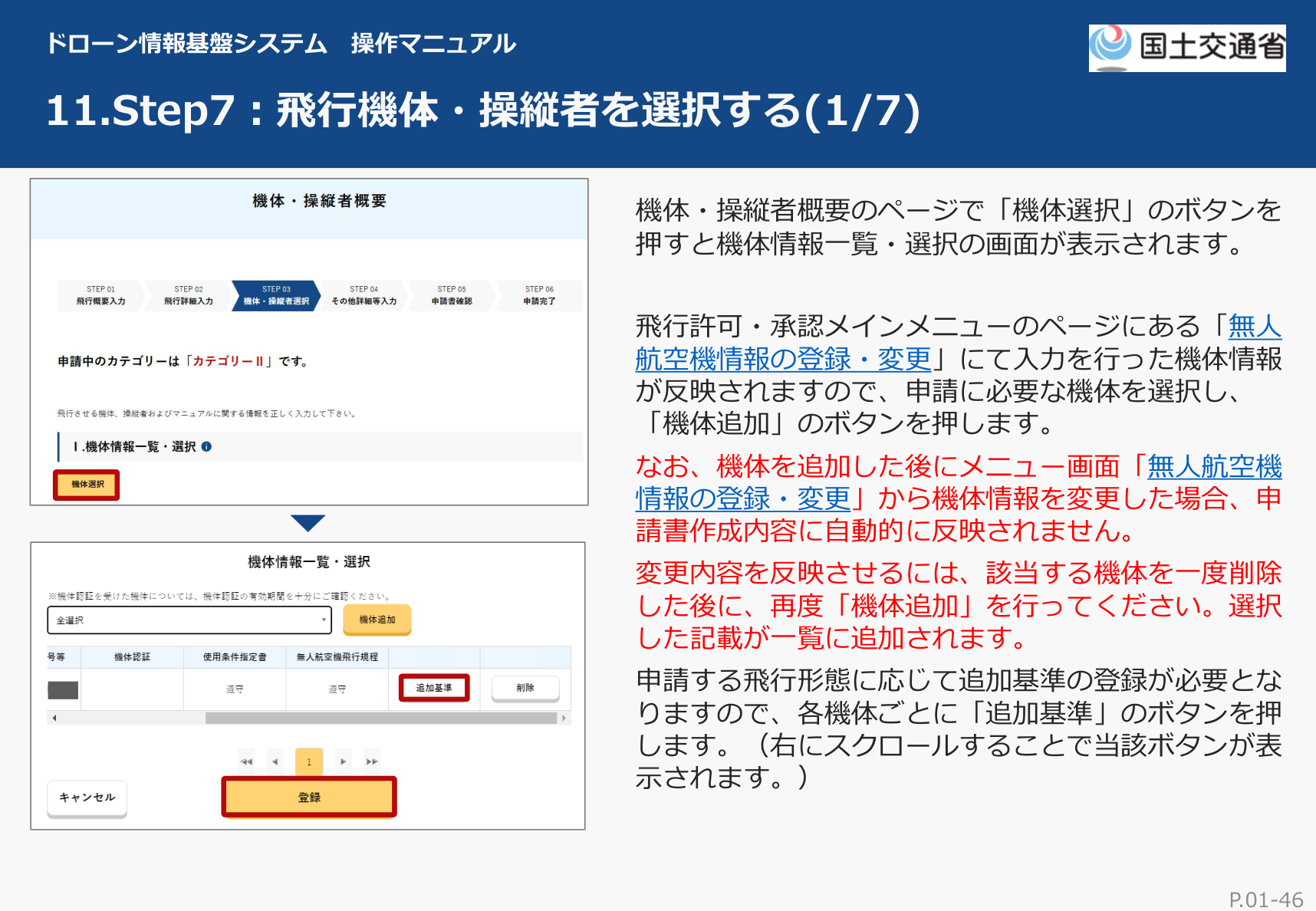Select STEP 01 飛行概要入力 step
Image resolution: width=1316 pixels, height=911 pixels.
(x=100, y=295)
